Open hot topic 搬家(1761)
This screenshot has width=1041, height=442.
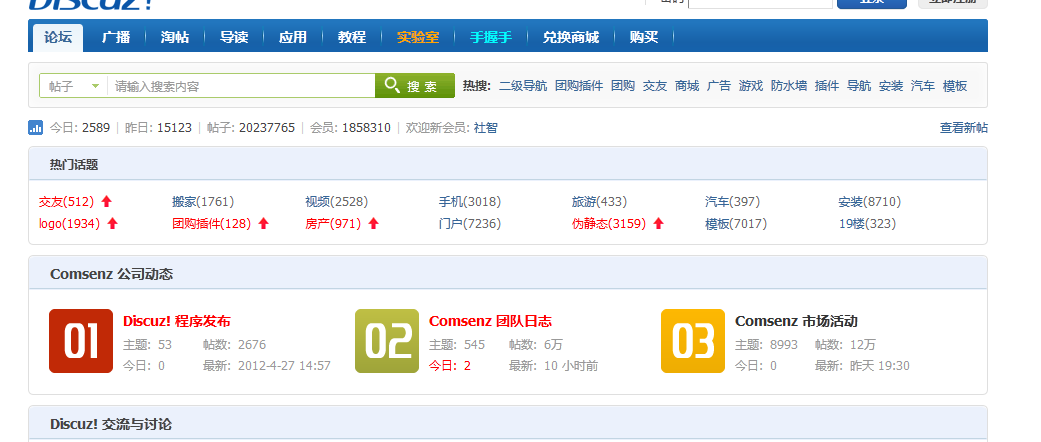tap(203, 202)
